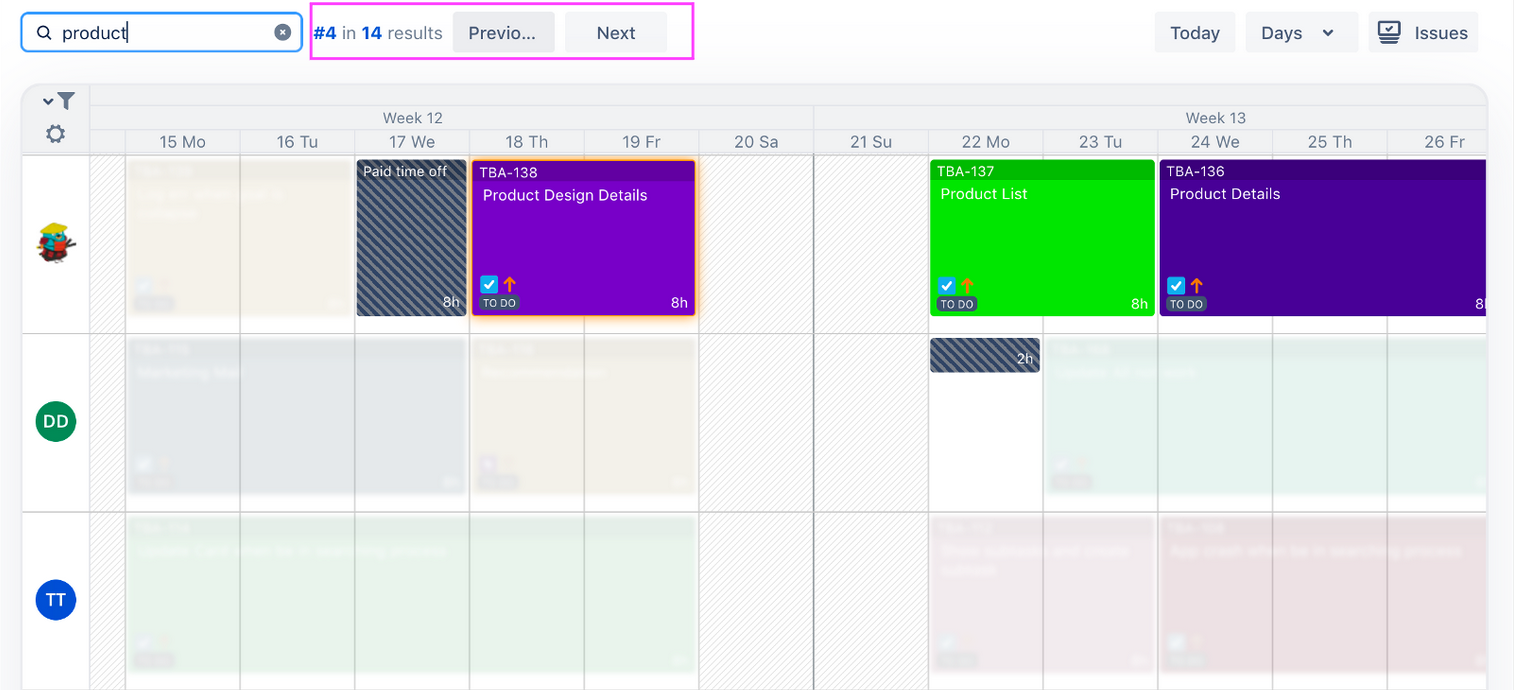The width and height of the screenshot is (1514, 690).
Task: Toggle checkbox on TBA-137 Product List
Action: [x=947, y=285]
